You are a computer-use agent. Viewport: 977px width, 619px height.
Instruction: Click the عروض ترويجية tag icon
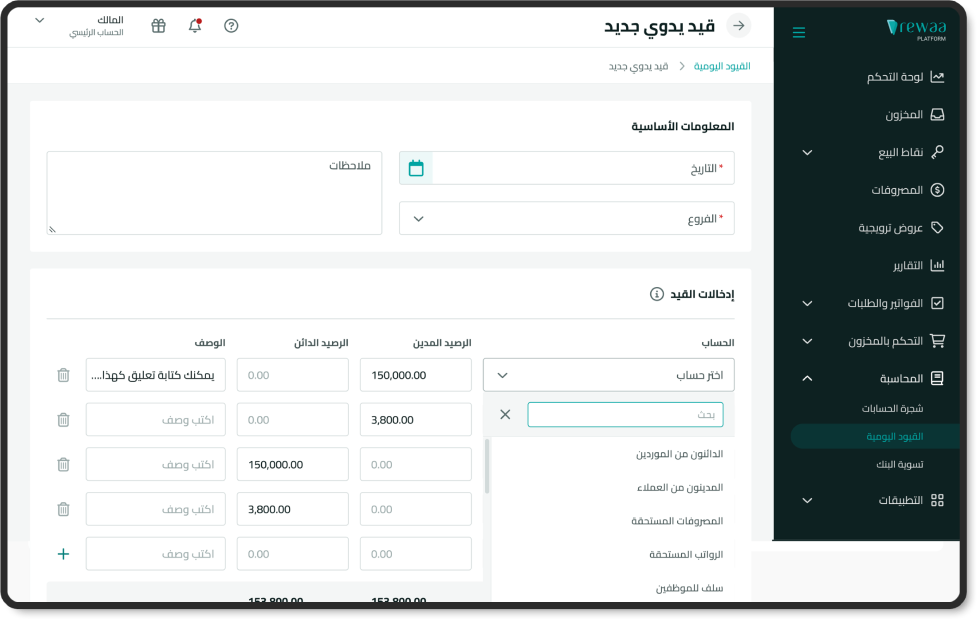click(x=937, y=228)
